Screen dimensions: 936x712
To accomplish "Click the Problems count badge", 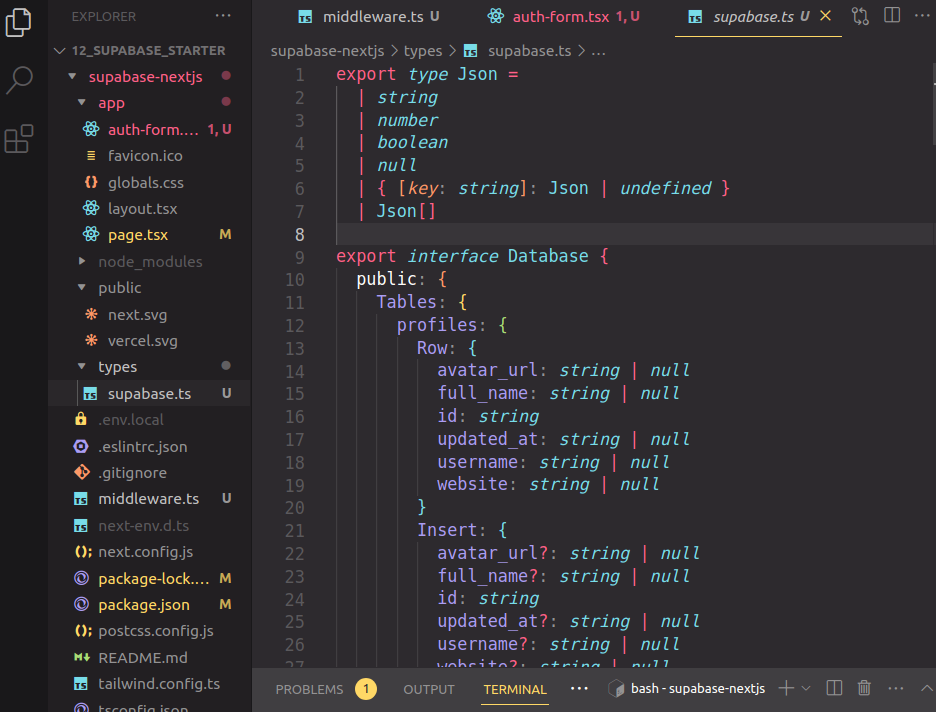I will point(366,689).
